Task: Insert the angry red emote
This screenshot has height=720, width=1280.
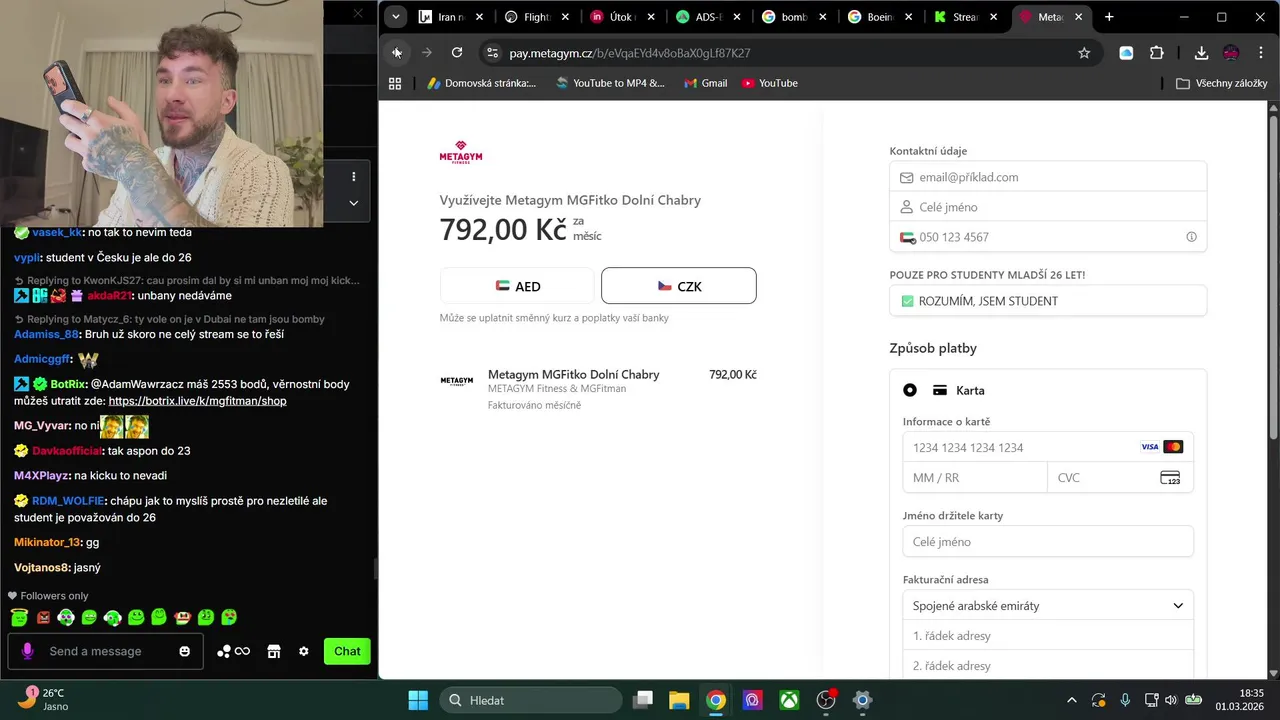Action: [x=43, y=618]
